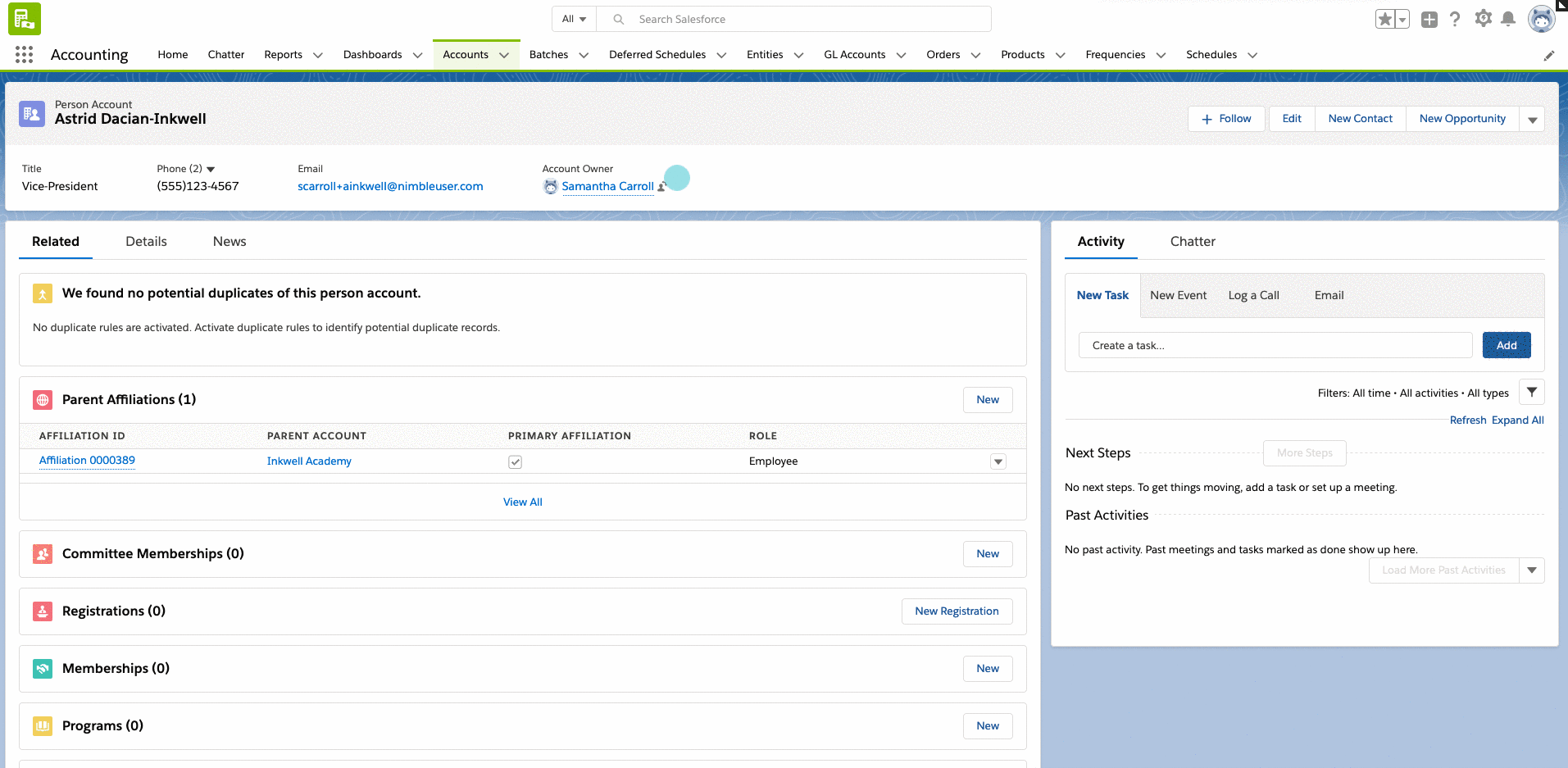This screenshot has height=768, width=1568.
Task: Open Global Actions plus icon
Action: pos(1429,19)
